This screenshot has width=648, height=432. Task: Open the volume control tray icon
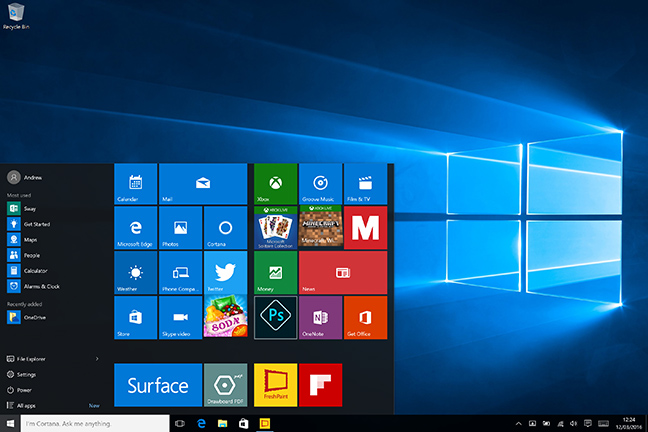573,423
